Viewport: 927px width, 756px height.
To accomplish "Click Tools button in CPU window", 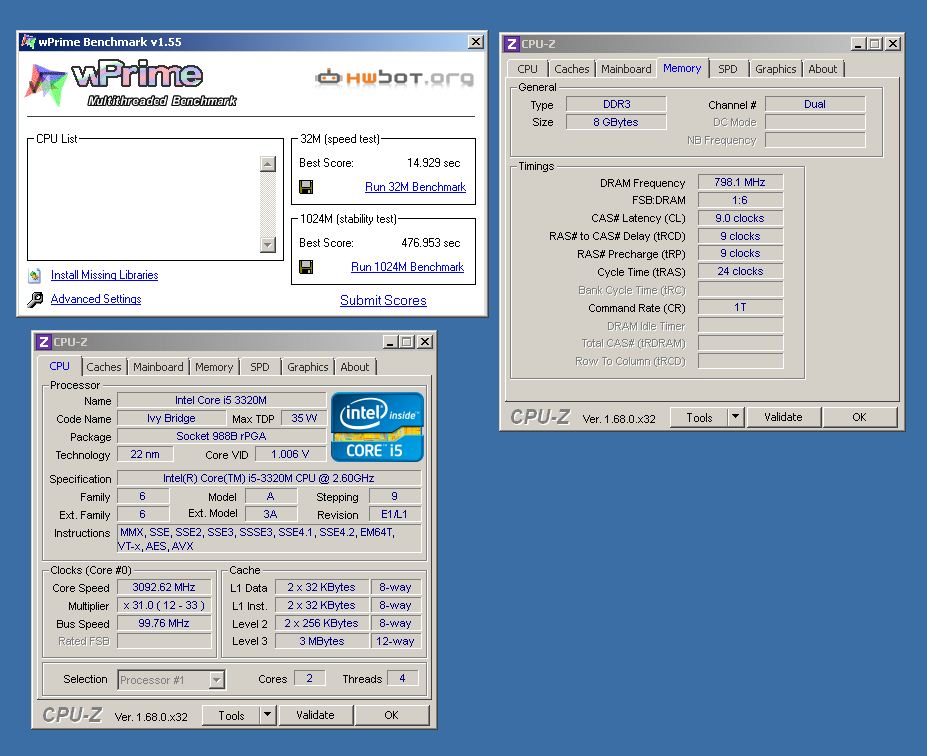I will click(x=231, y=715).
